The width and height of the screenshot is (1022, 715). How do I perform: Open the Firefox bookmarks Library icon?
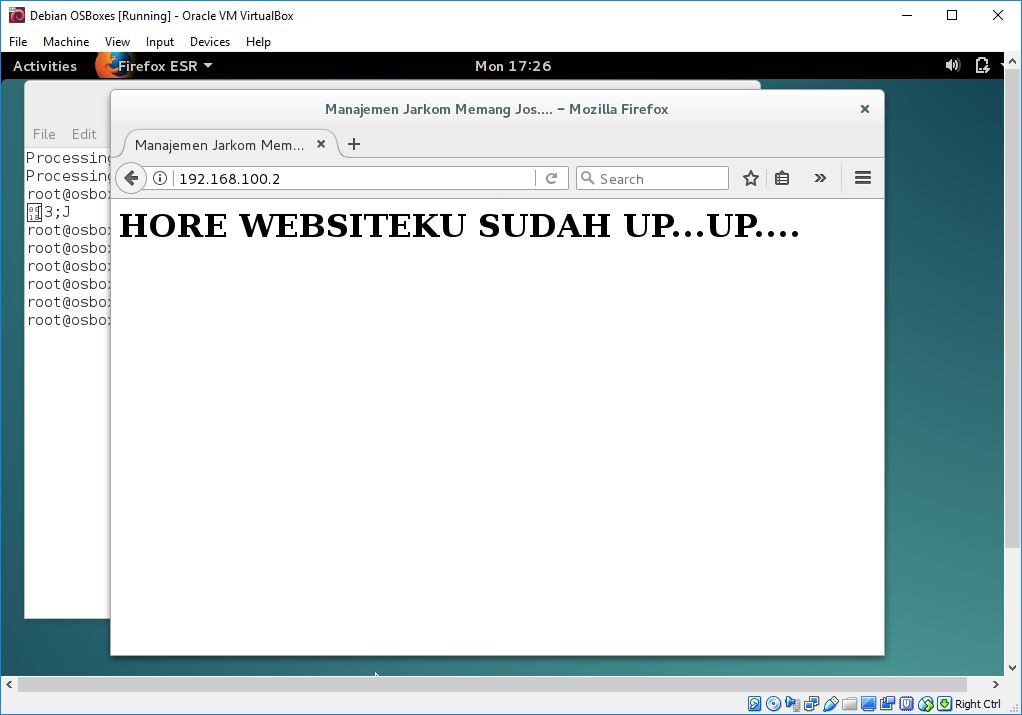(782, 177)
